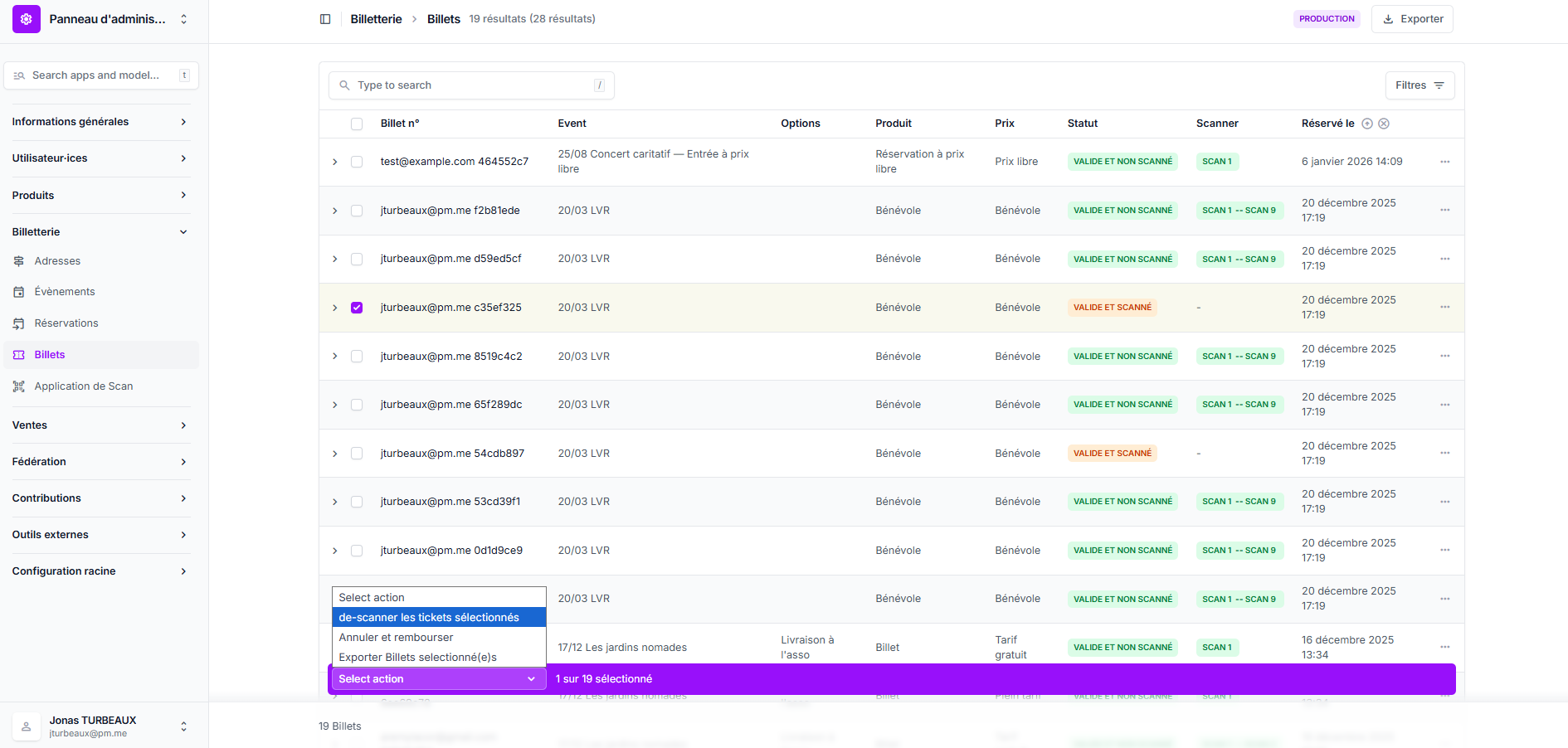Image resolution: width=1568 pixels, height=748 pixels.
Task: Click the remove icon next to Réservé le
Action: [1384, 124]
